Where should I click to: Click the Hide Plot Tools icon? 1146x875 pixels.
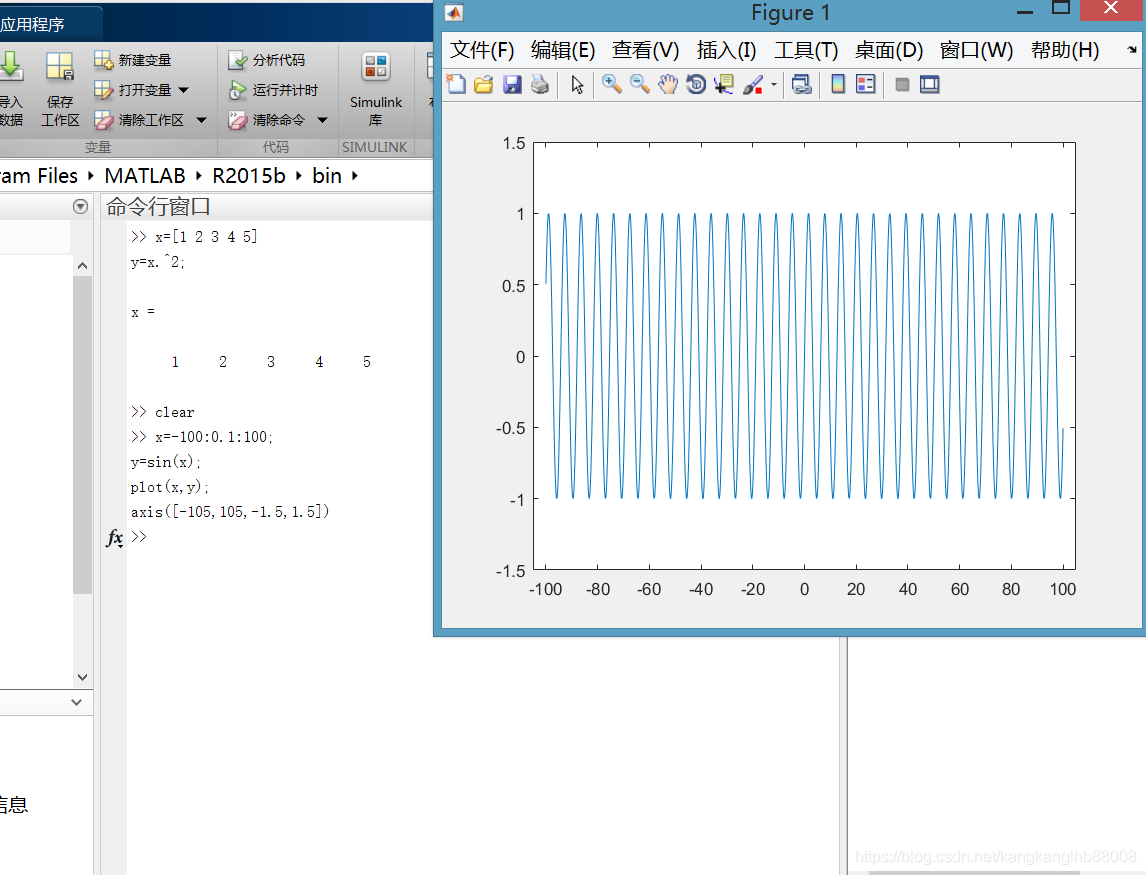click(902, 85)
